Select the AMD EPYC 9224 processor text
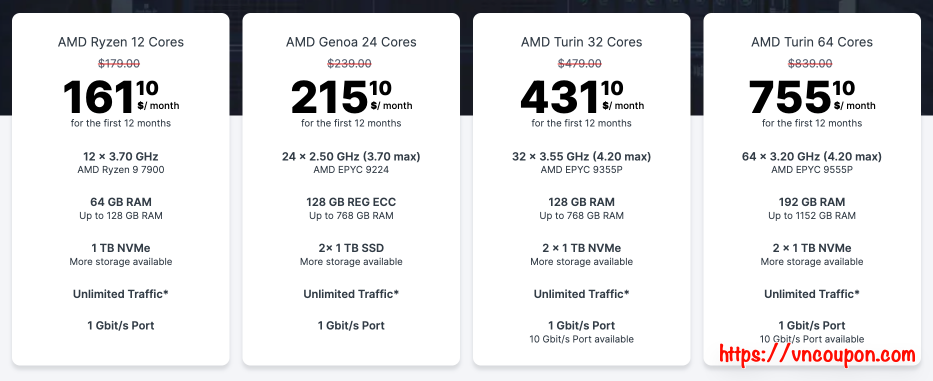The width and height of the screenshot is (933, 381). point(351,170)
